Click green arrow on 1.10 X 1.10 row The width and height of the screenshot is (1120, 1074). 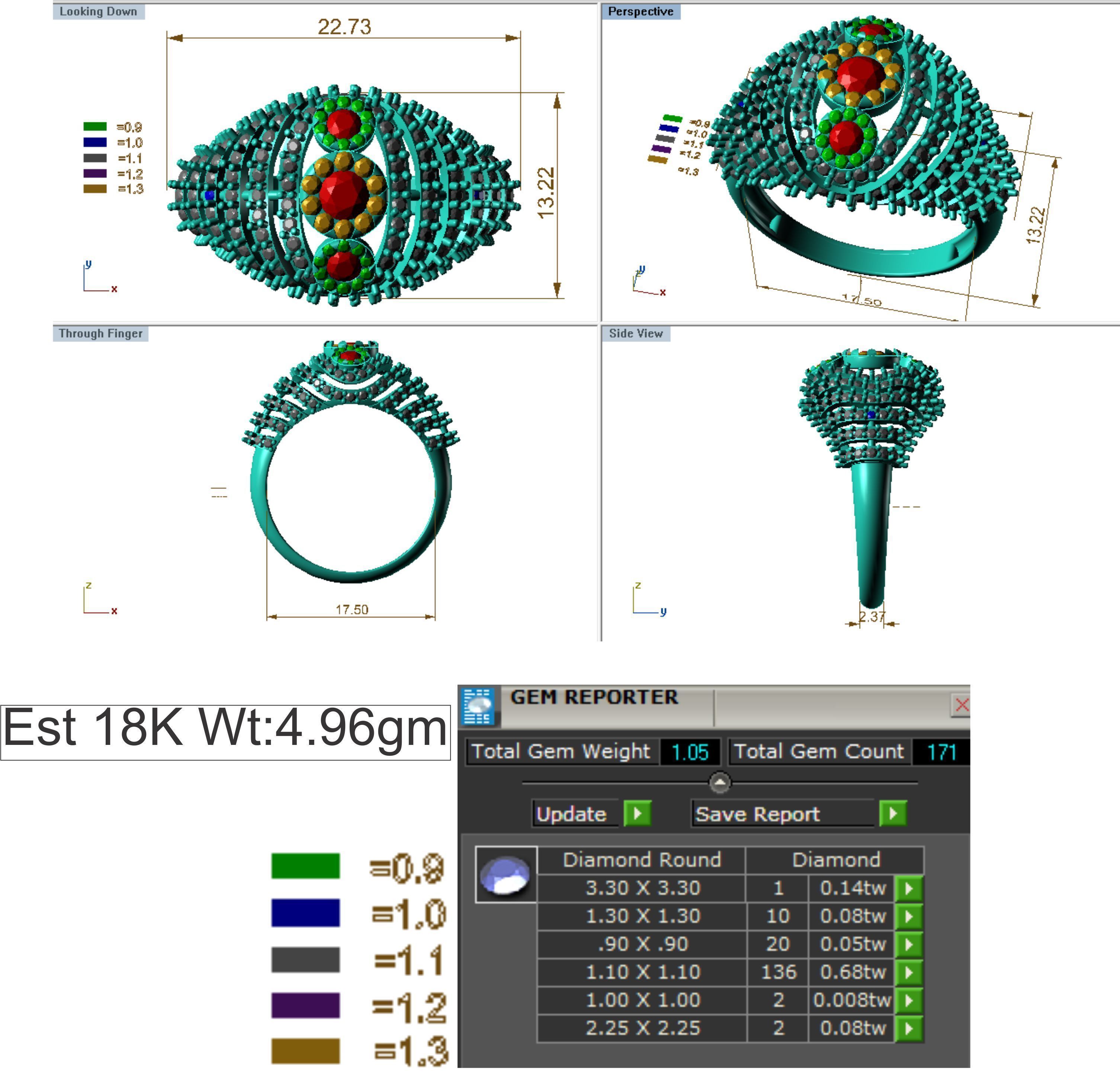[909, 972]
